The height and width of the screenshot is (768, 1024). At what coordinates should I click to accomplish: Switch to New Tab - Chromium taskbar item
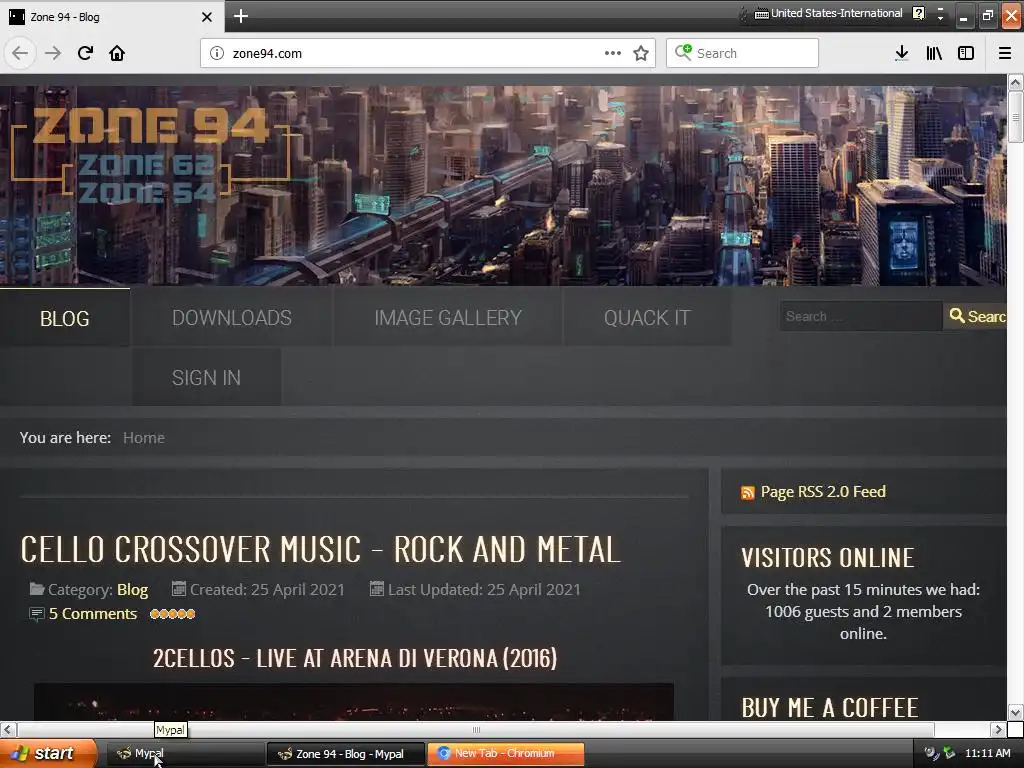click(505, 754)
